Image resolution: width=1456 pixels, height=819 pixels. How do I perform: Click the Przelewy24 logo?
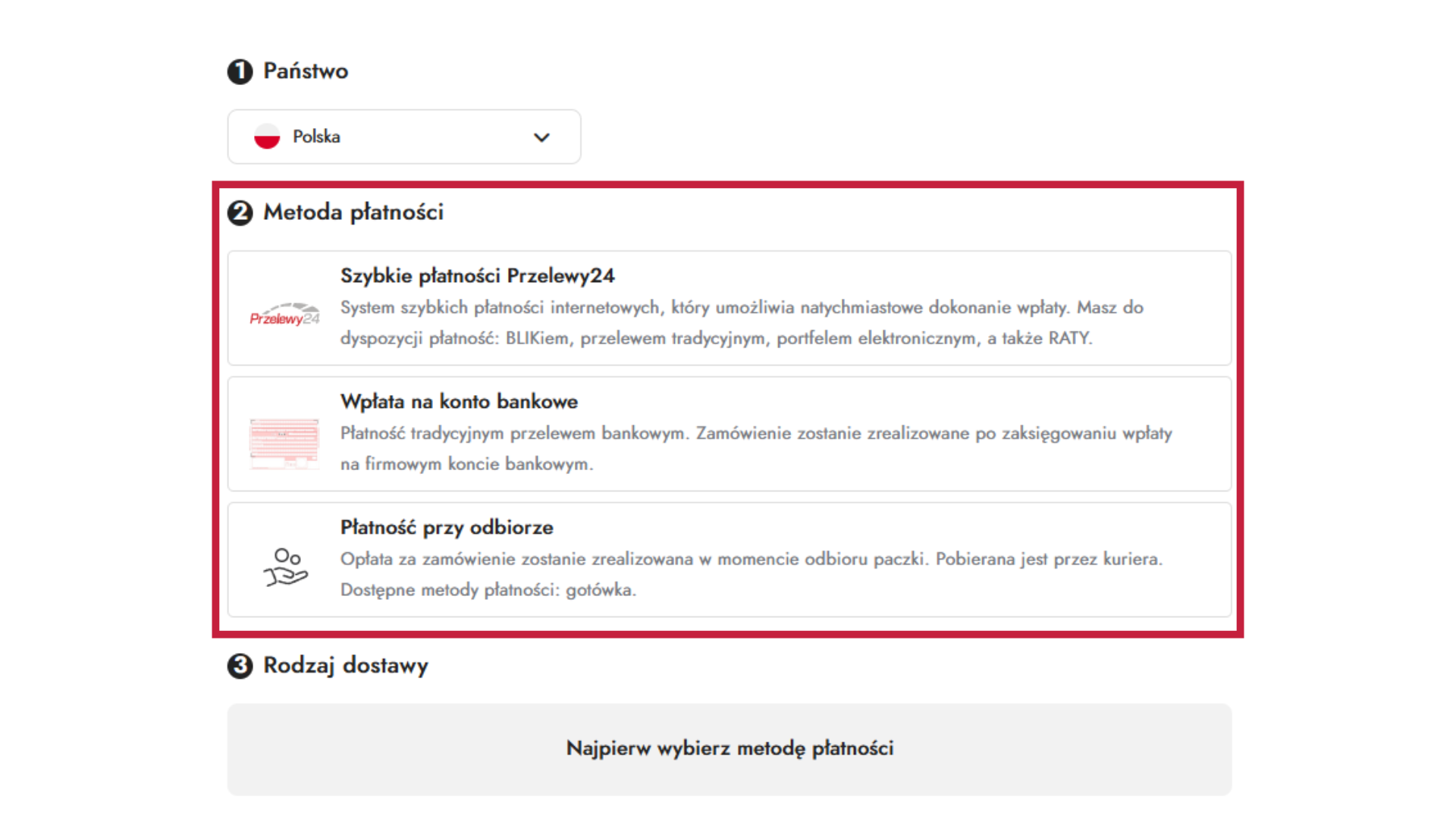pos(284,315)
